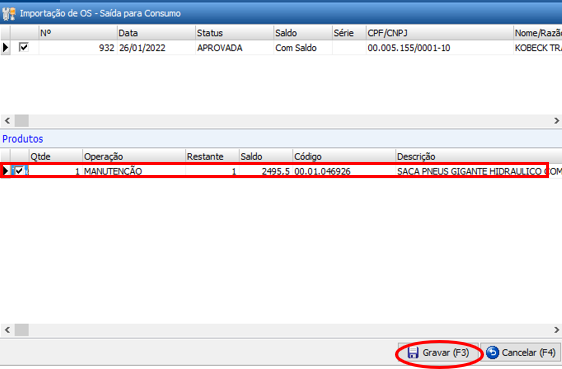The image size is (562, 369).
Task: Click the Descrição column header
Action: (x=479, y=157)
